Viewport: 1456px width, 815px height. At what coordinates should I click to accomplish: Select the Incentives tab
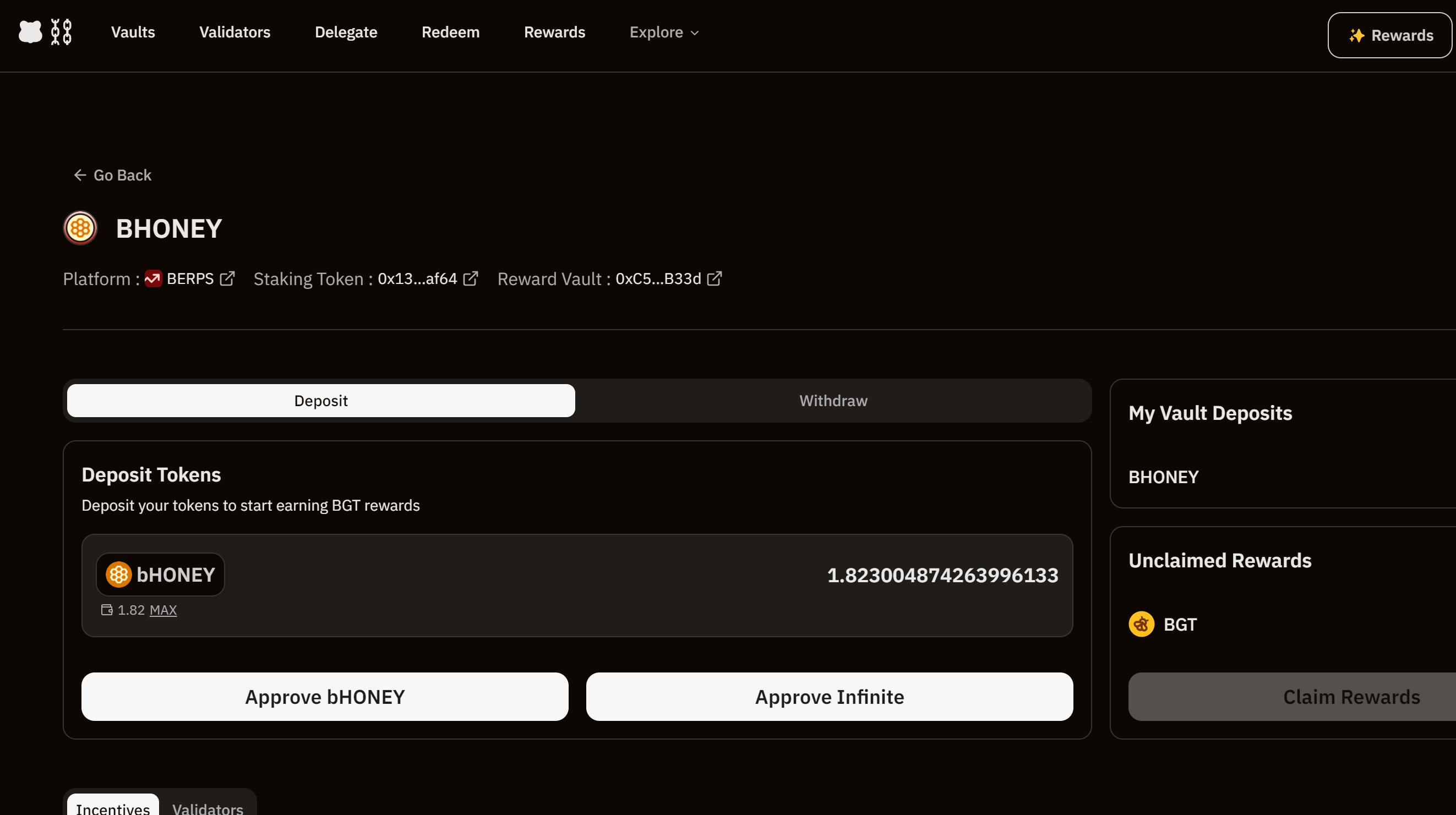click(113, 808)
